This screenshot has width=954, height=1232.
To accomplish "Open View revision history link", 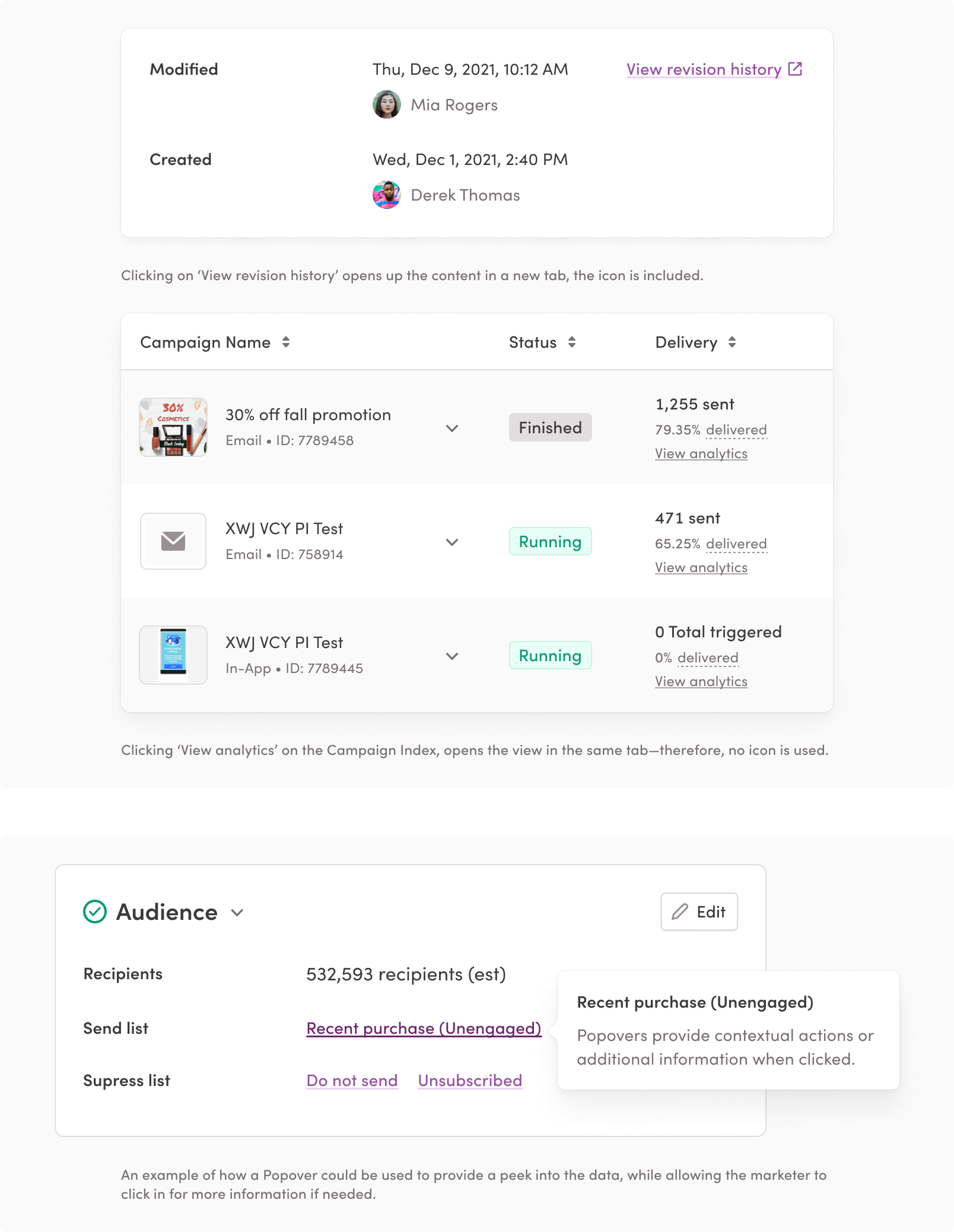I will coord(704,69).
